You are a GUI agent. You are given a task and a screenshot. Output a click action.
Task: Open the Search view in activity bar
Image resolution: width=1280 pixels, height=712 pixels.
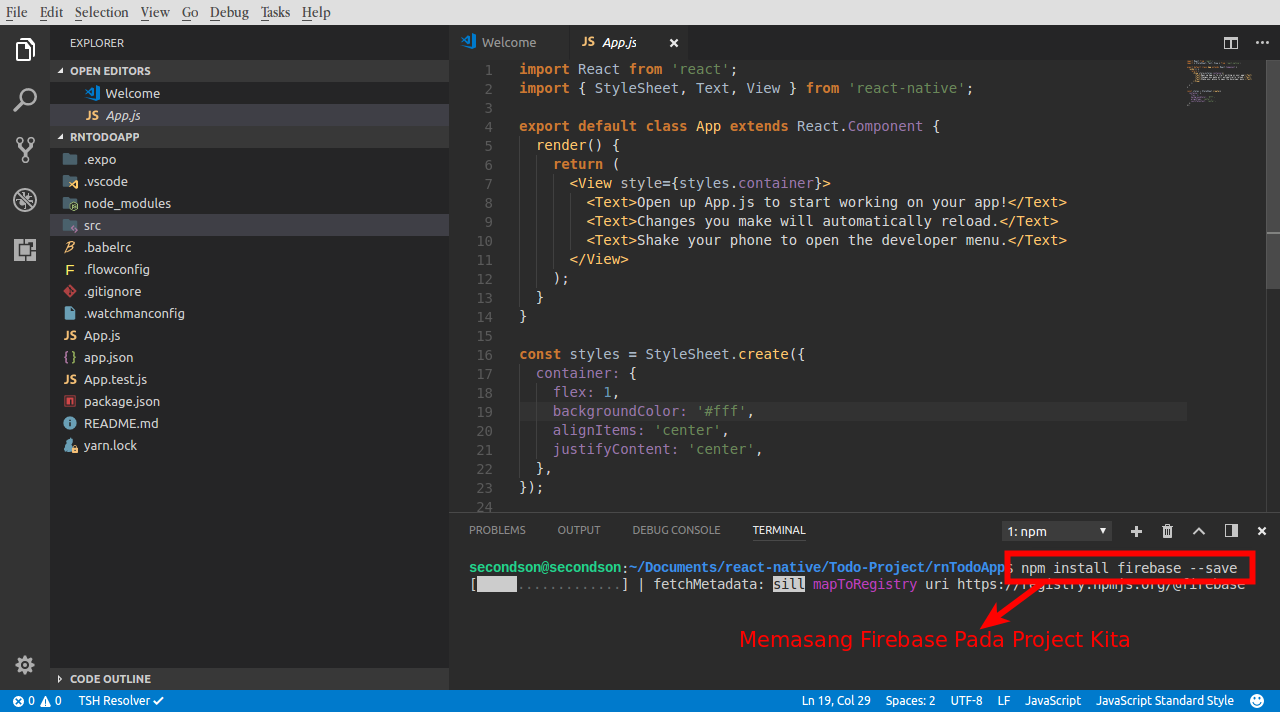(x=25, y=100)
